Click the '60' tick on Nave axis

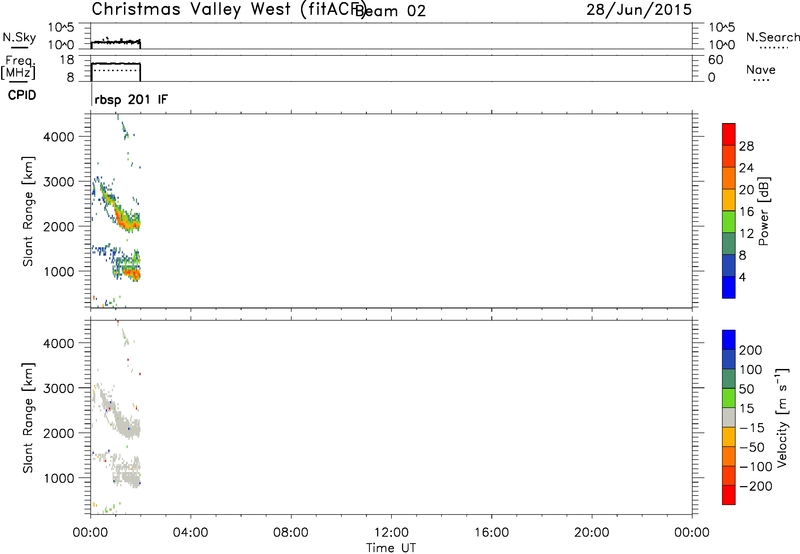(x=715, y=60)
